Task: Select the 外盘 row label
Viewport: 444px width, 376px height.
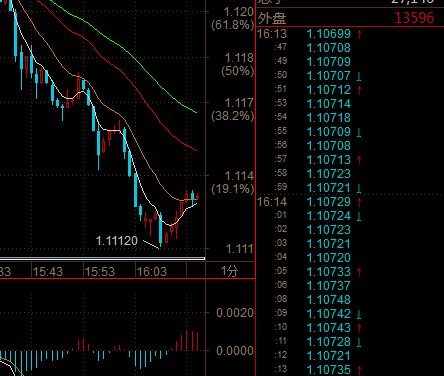Action: (x=272, y=18)
